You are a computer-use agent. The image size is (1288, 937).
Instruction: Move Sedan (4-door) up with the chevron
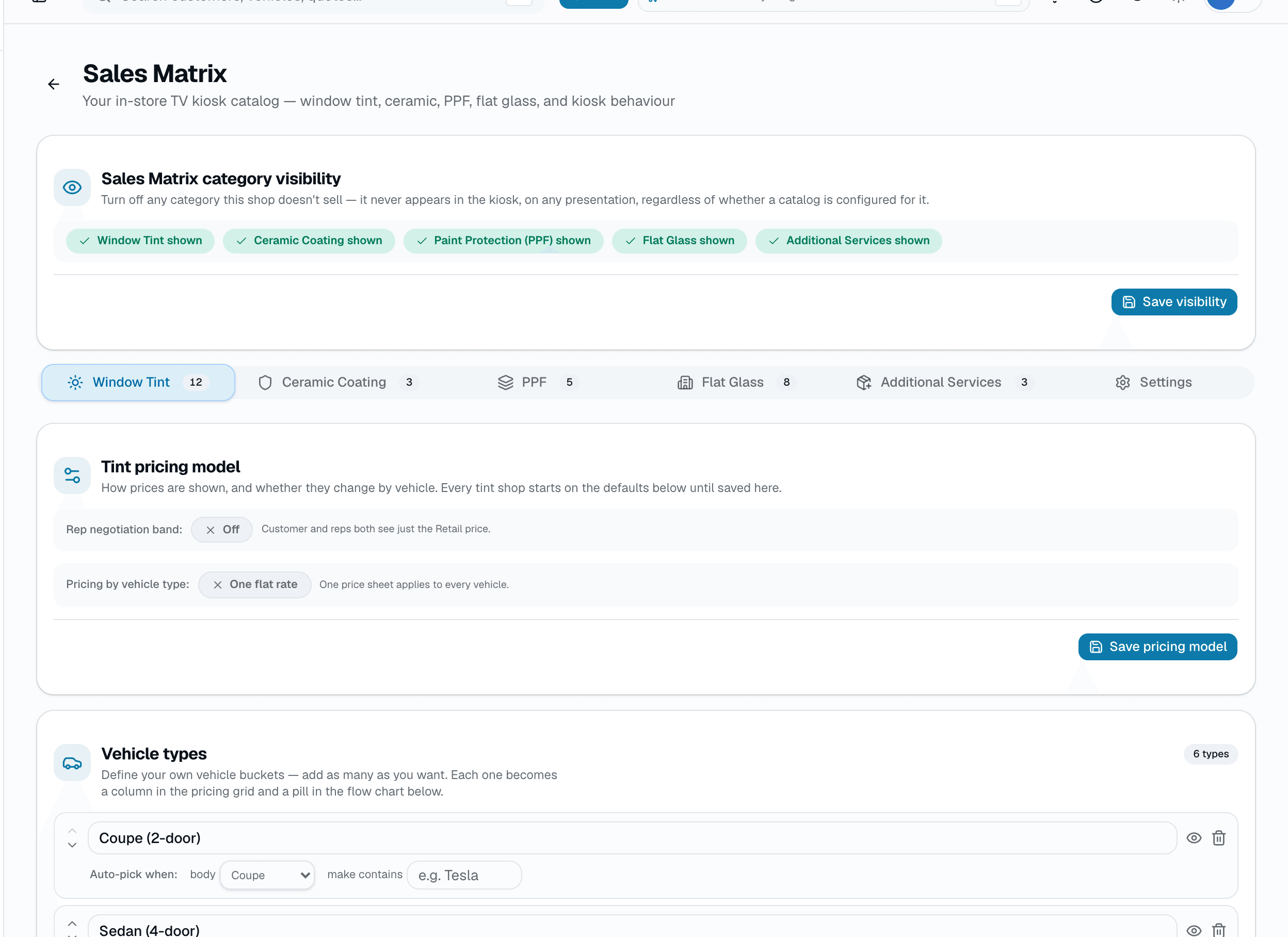coord(72,924)
